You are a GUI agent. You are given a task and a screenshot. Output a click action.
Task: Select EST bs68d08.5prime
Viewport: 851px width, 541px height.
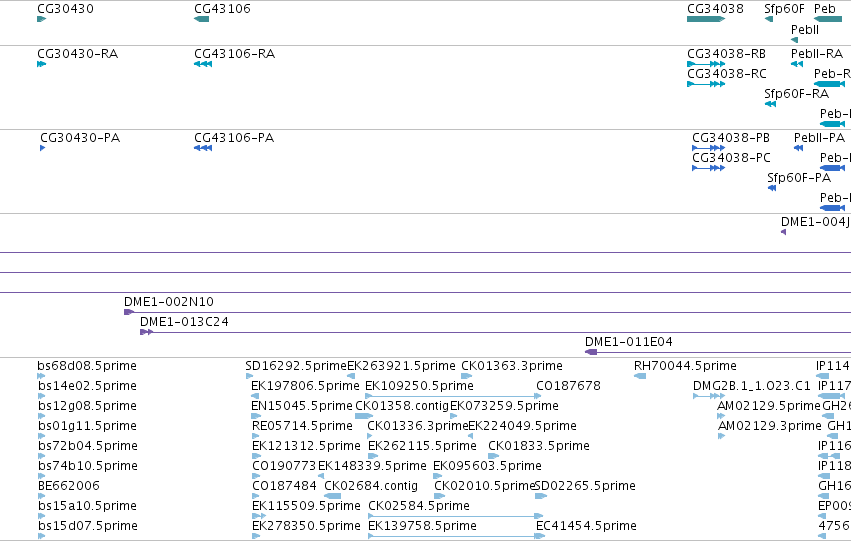click(x=87, y=366)
